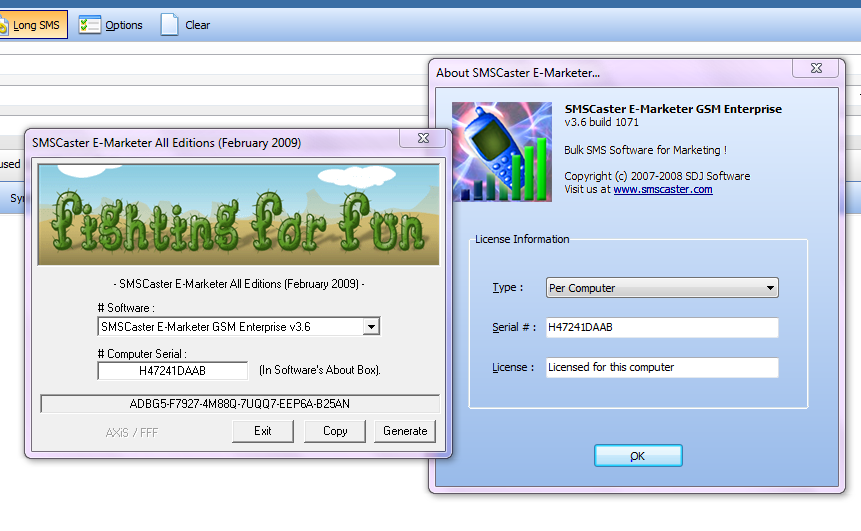Click the Exit button in keygen window

(262, 431)
